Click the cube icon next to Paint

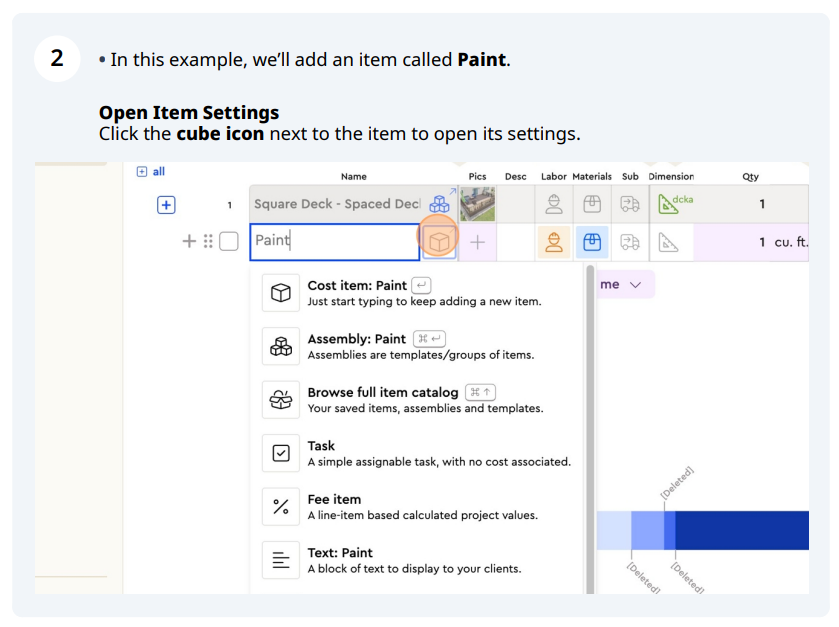pos(439,242)
